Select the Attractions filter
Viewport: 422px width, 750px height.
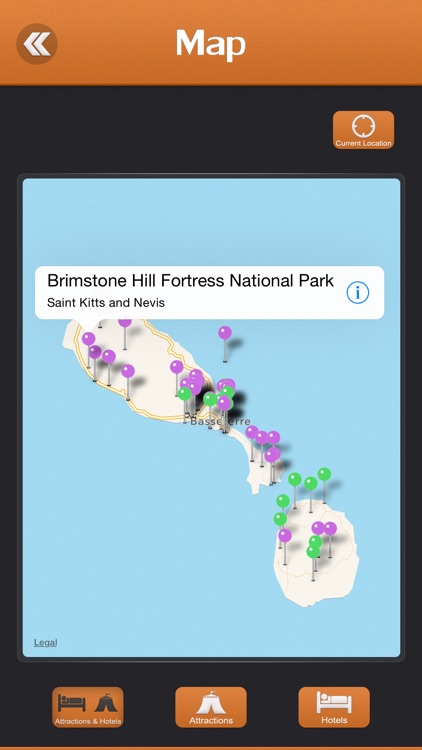[x=211, y=707]
